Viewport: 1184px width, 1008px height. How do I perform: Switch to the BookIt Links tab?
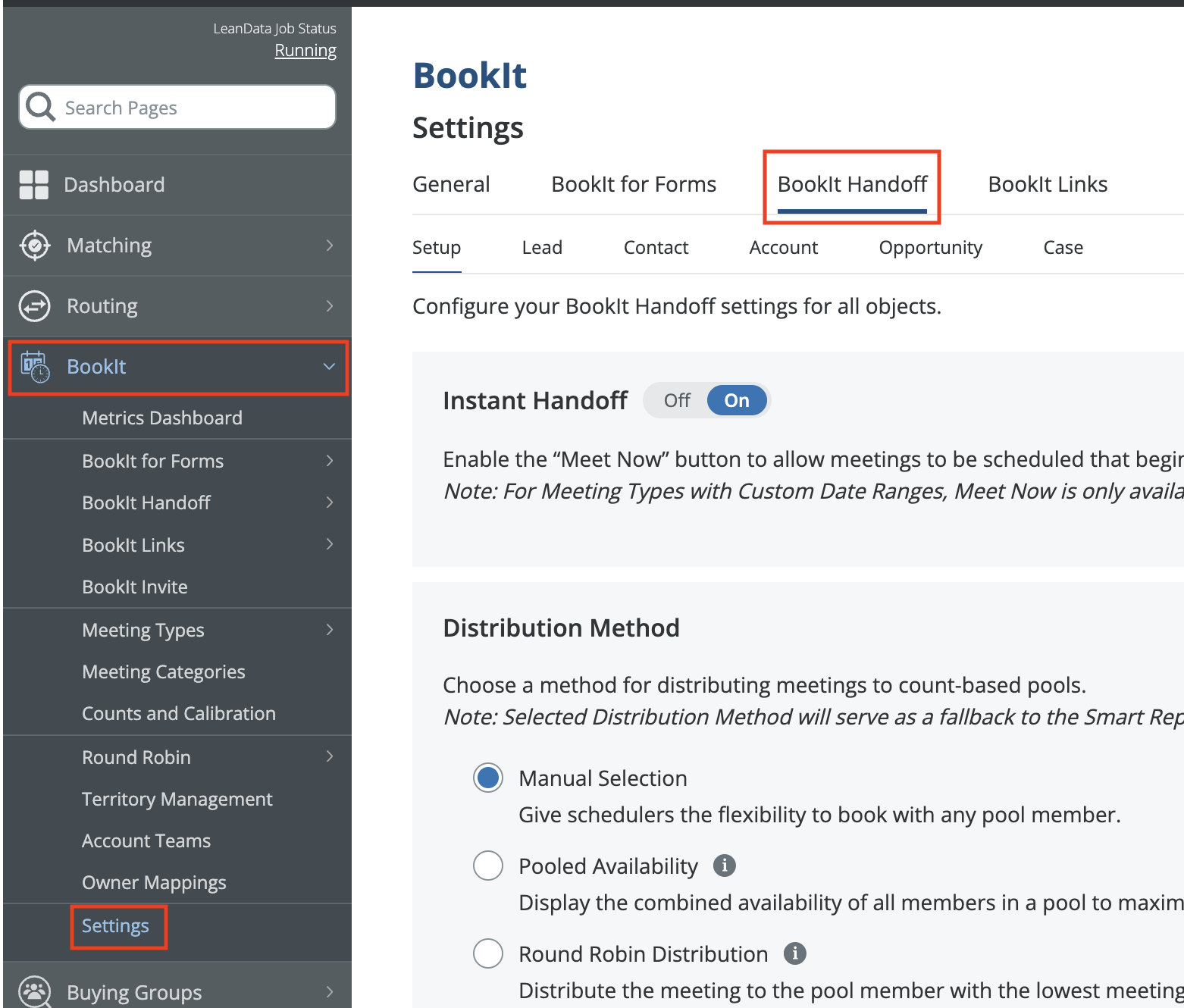(x=1048, y=184)
